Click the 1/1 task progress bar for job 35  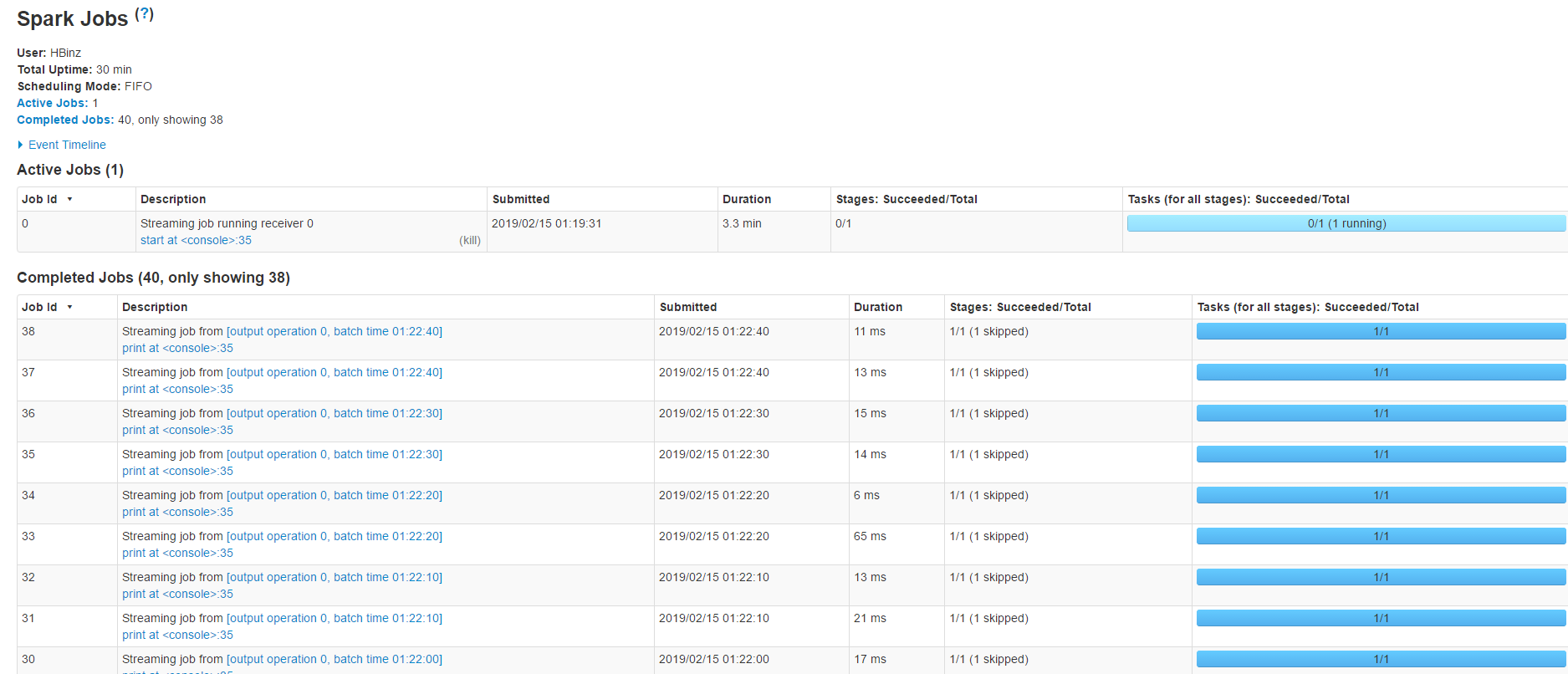[x=1382, y=454]
